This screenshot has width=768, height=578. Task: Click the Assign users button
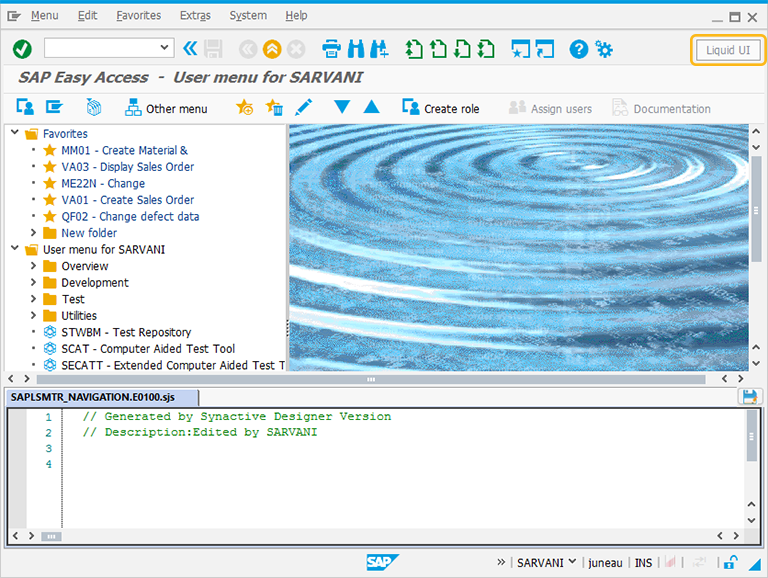[550, 108]
